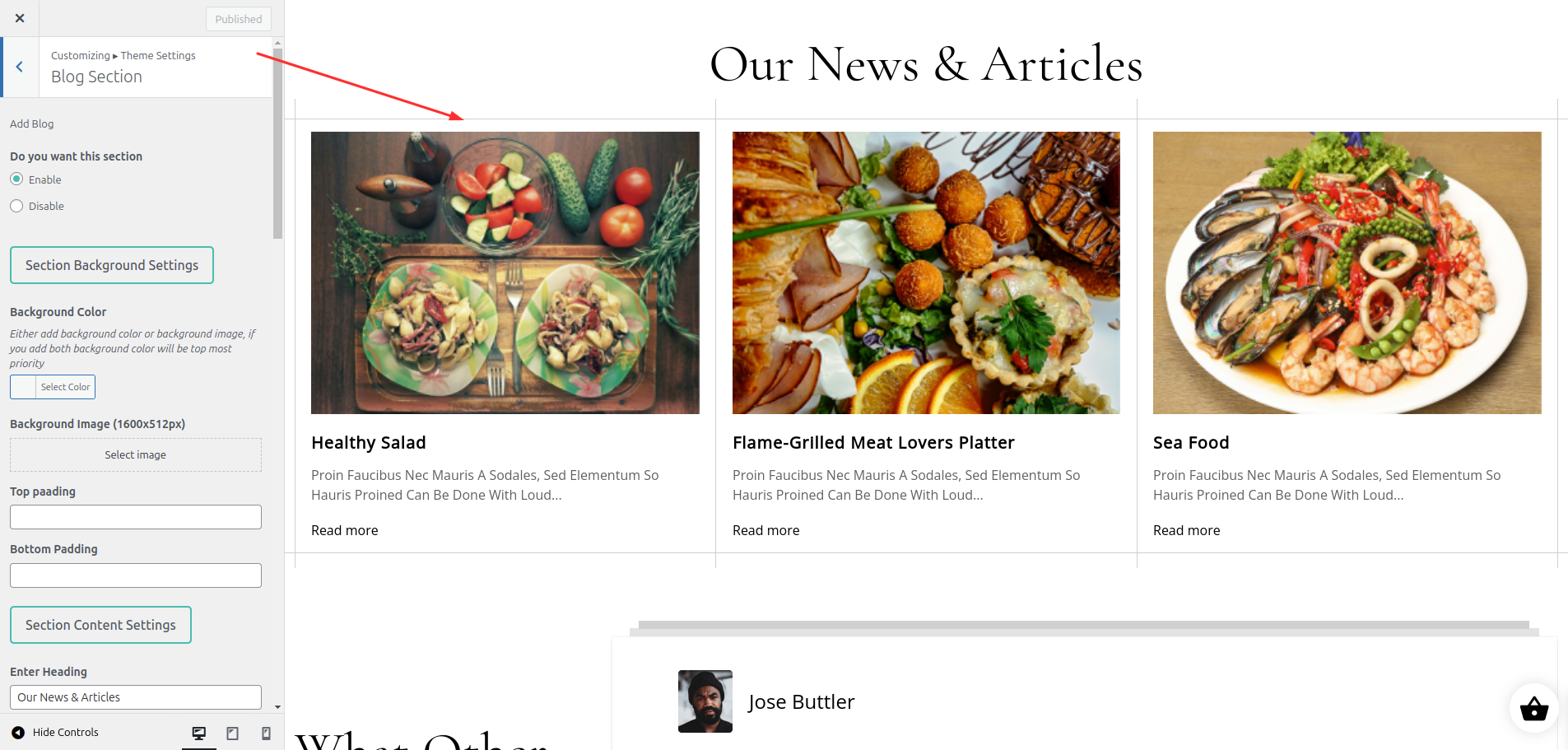Click Read more under Healthy Salad
Viewport: 1568px width, 750px height.
coord(345,530)
